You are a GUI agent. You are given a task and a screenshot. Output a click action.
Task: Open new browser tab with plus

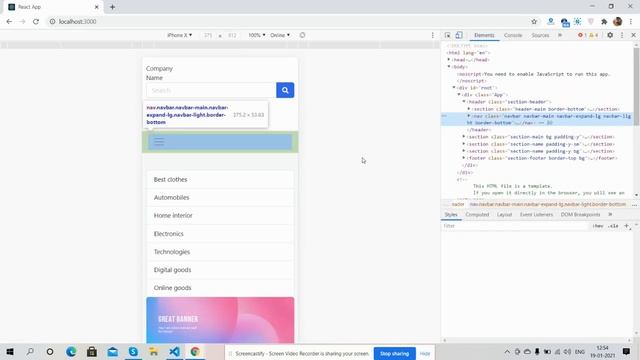(112, 7)
